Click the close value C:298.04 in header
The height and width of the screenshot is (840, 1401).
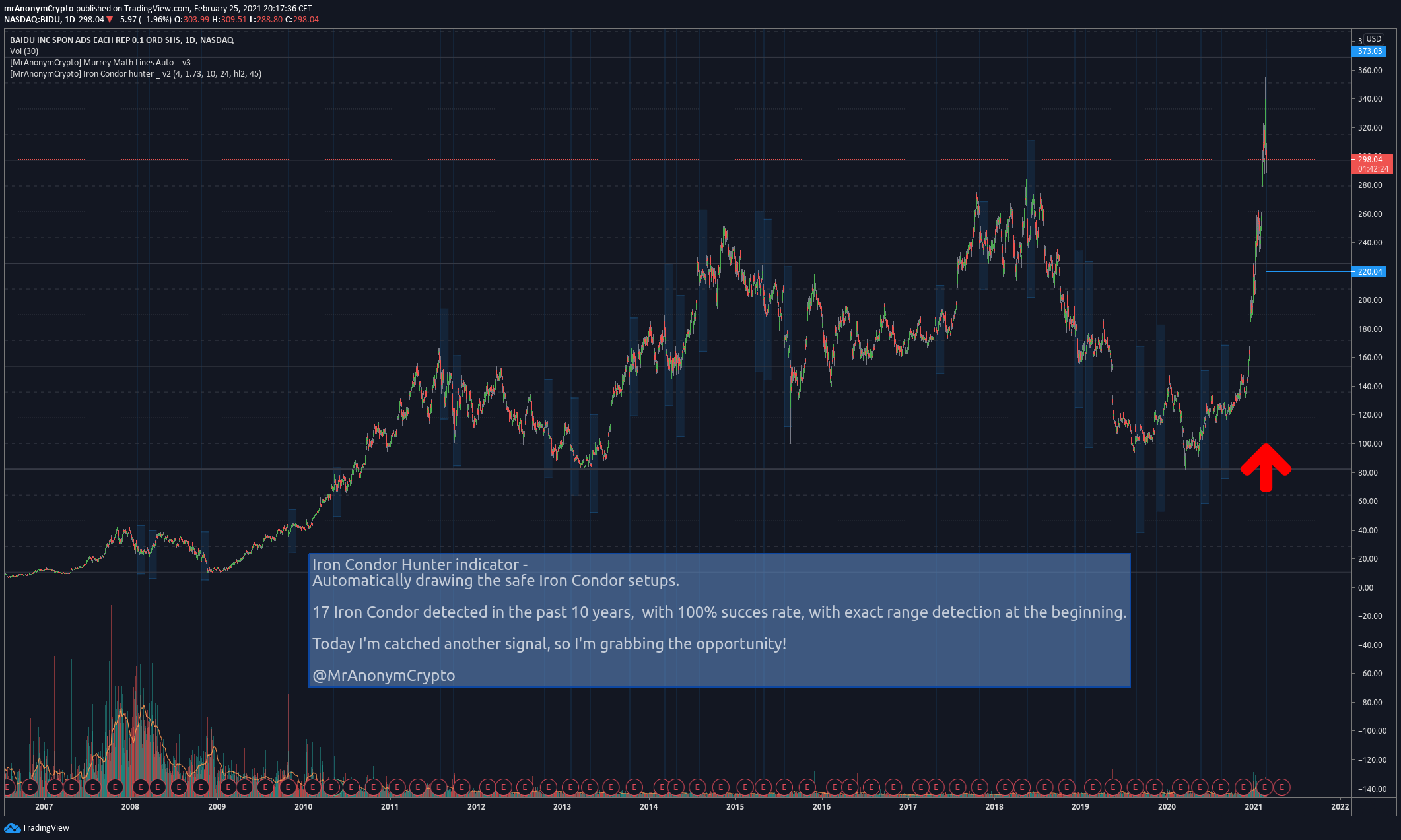(302, 20)
